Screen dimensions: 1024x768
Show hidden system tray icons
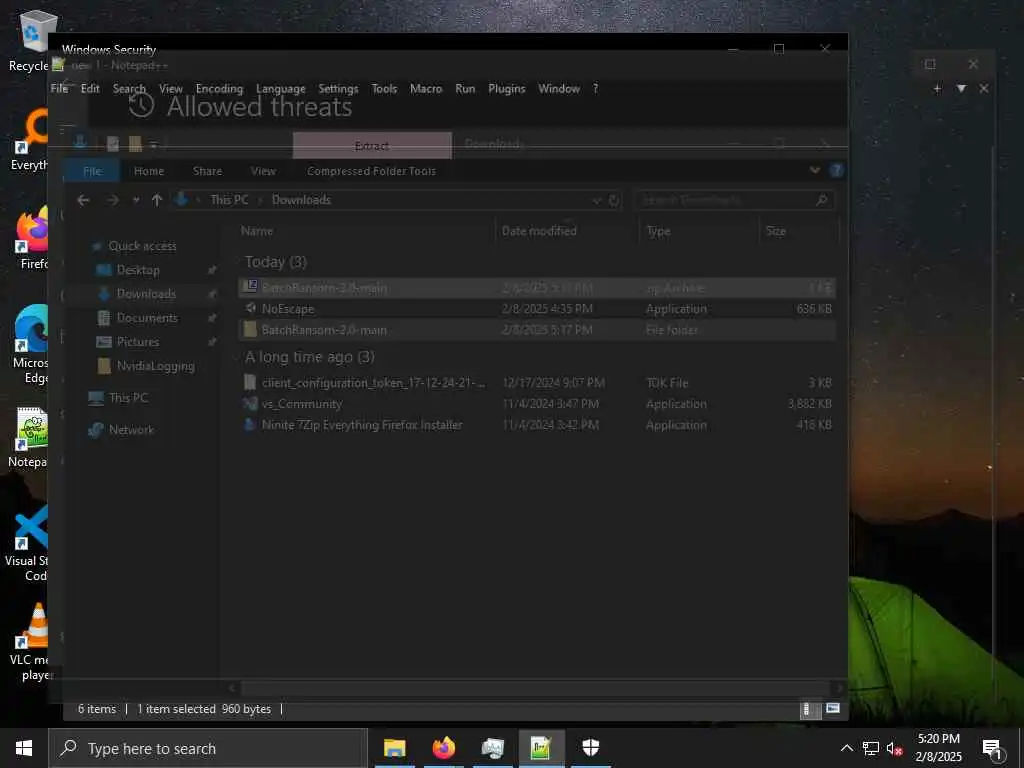click(847, 748)
